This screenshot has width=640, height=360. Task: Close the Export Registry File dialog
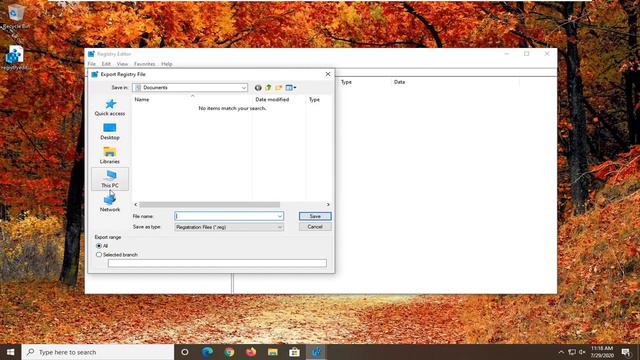pyautogui.click(x=328, y=74)
